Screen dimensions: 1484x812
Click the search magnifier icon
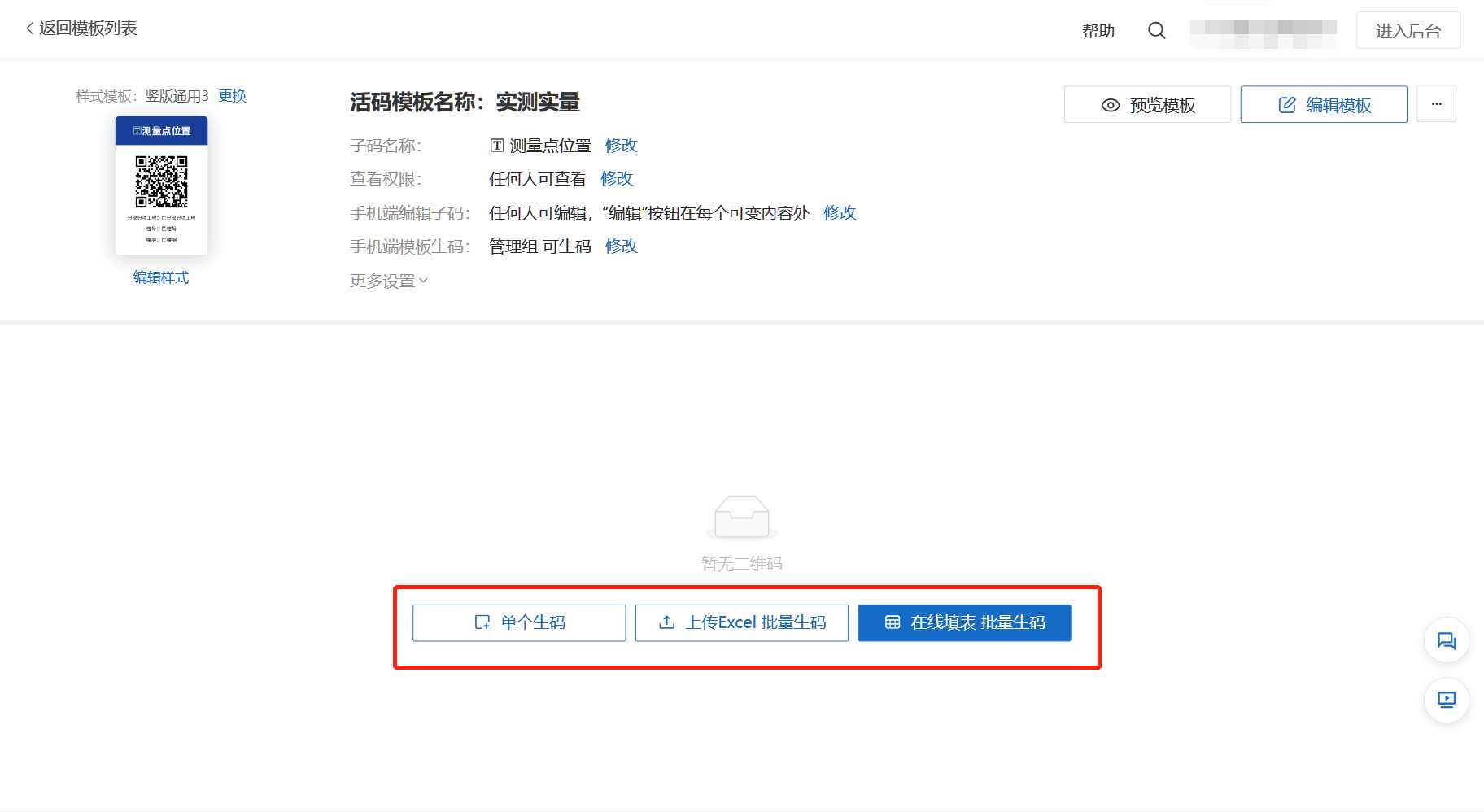(1156, 31)
